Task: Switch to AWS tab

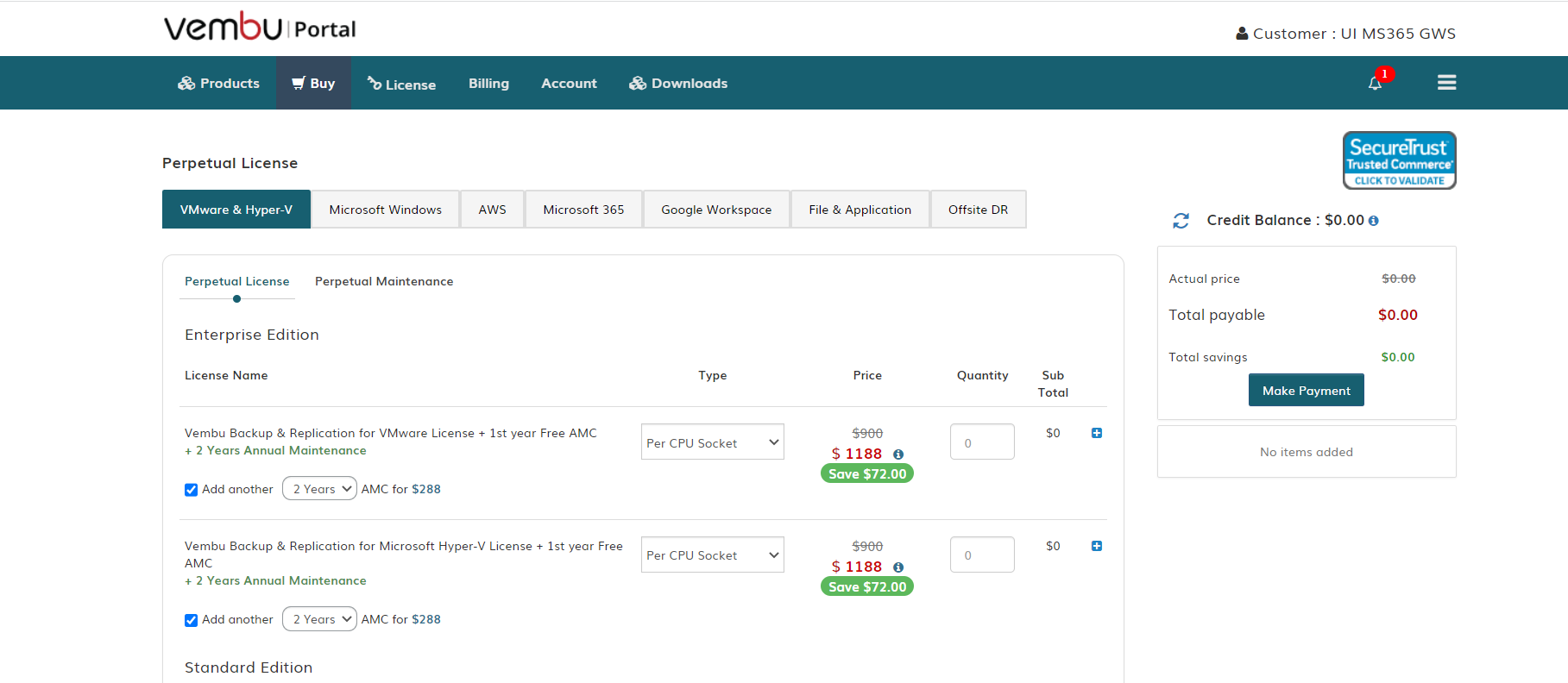Action: tap(492, 210)
